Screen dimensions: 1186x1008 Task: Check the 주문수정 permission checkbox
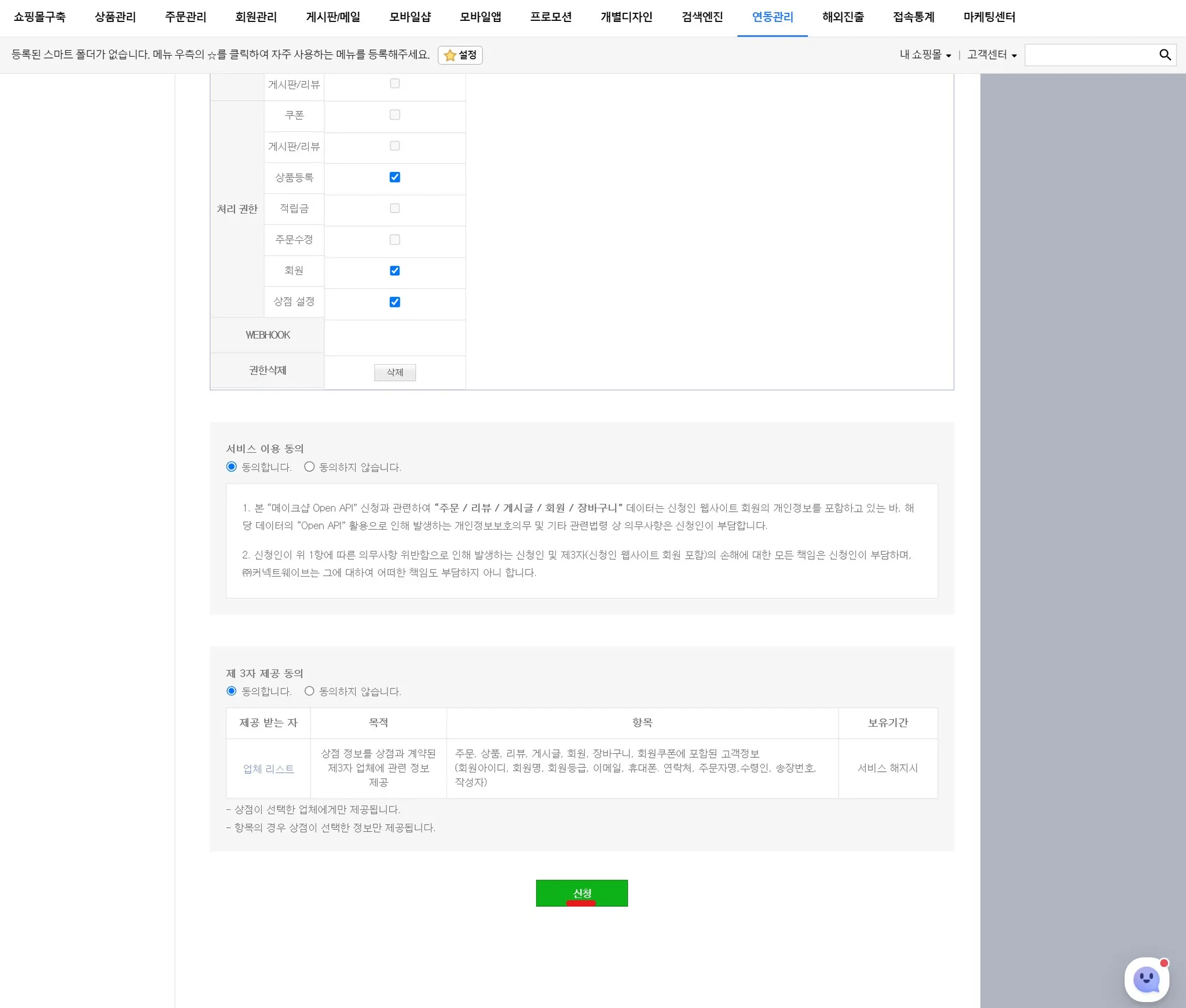pos(395,240)
